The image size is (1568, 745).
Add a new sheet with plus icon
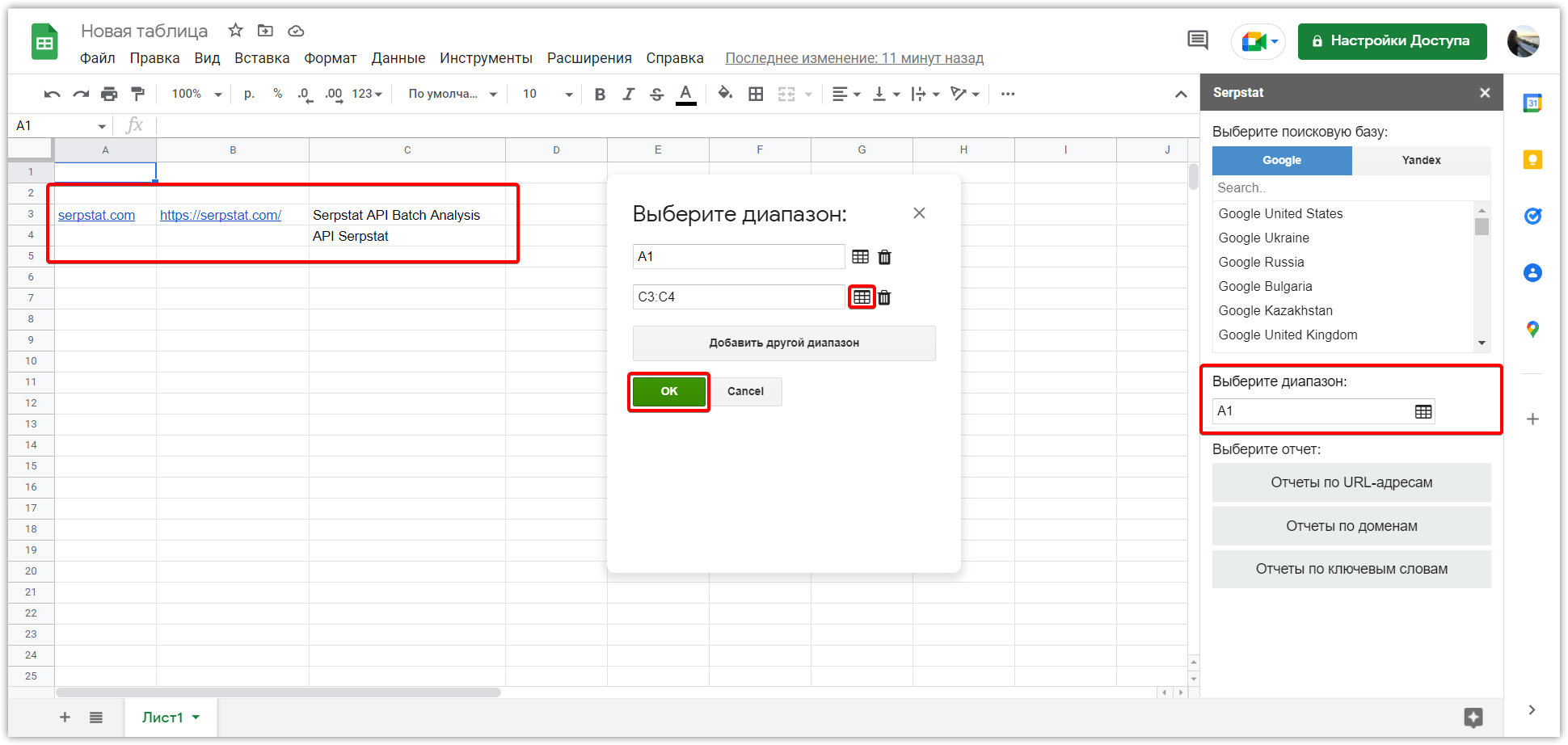click(x=65, y=717)
